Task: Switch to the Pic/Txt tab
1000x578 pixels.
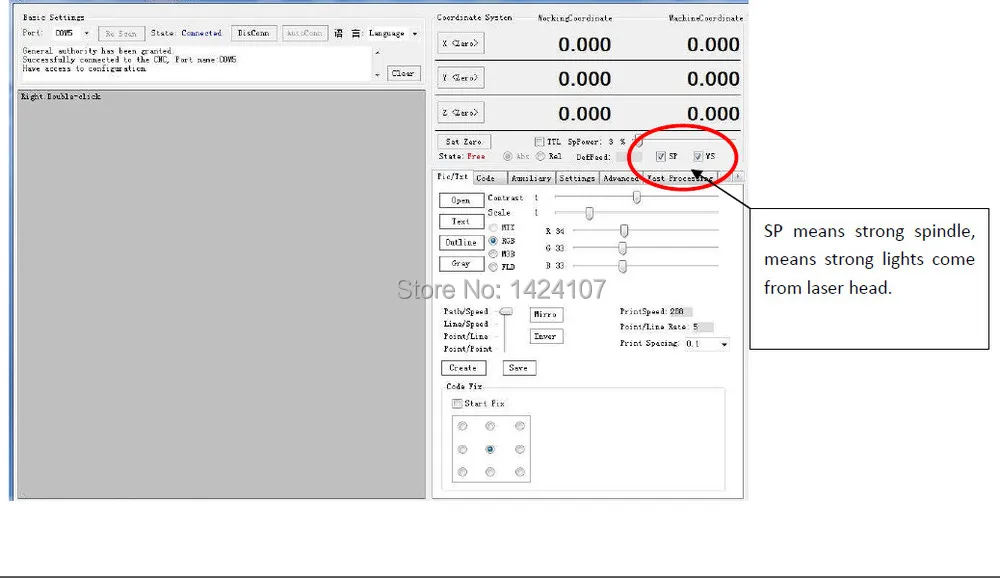Action: click(452, 177)
